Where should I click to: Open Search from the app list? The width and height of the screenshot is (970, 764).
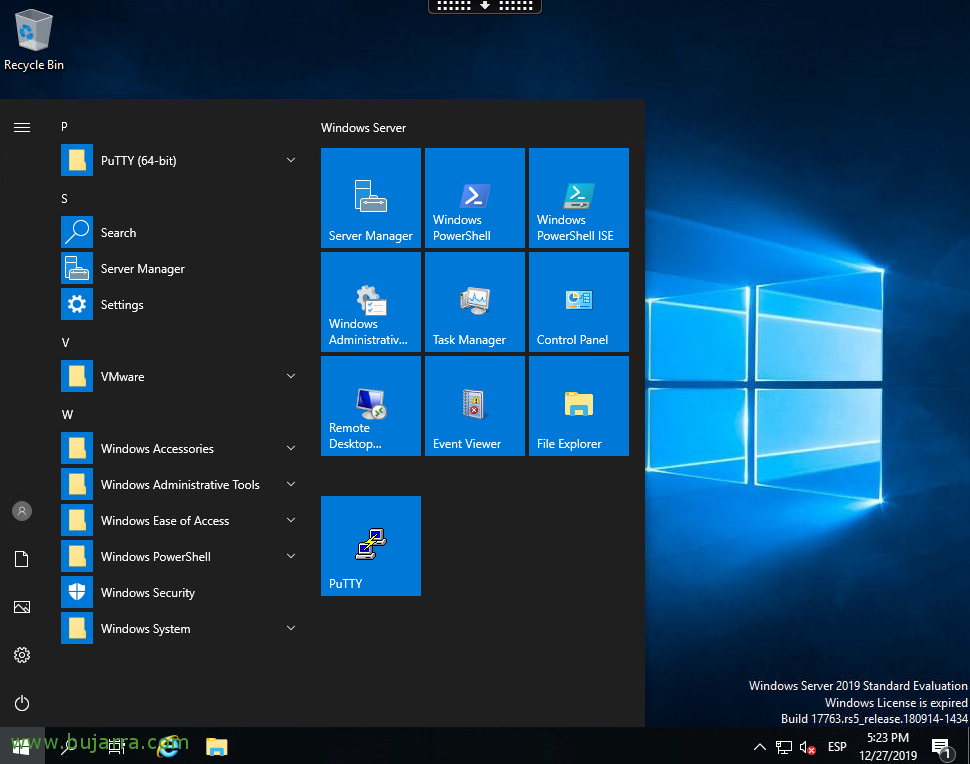coord(181,232)
